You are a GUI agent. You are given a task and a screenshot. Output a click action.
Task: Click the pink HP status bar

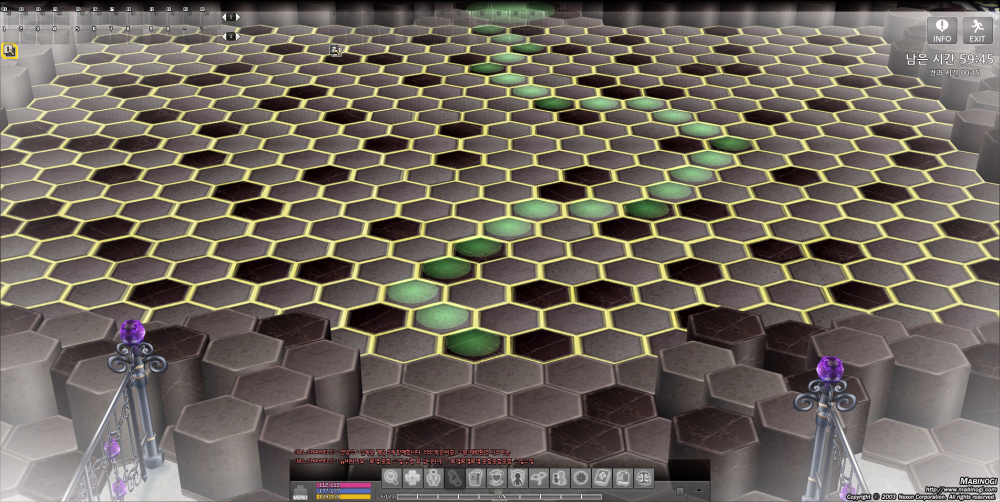343,484
